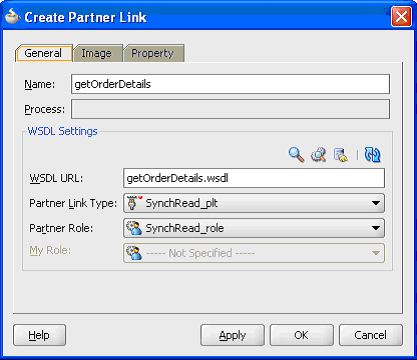Screen dimensions: 417x360
Task: Click the "Partner Role:" label
Action: coord(61,228)
